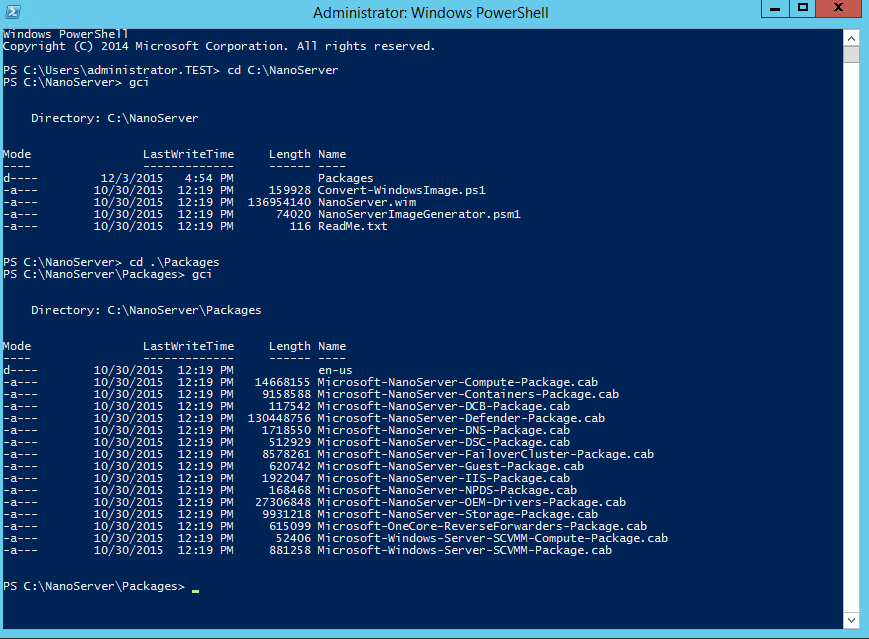Viewport: 869px width, 639px height.
Task: Select 'NanoServer.wim' file name
Action: tap(367, 202)
